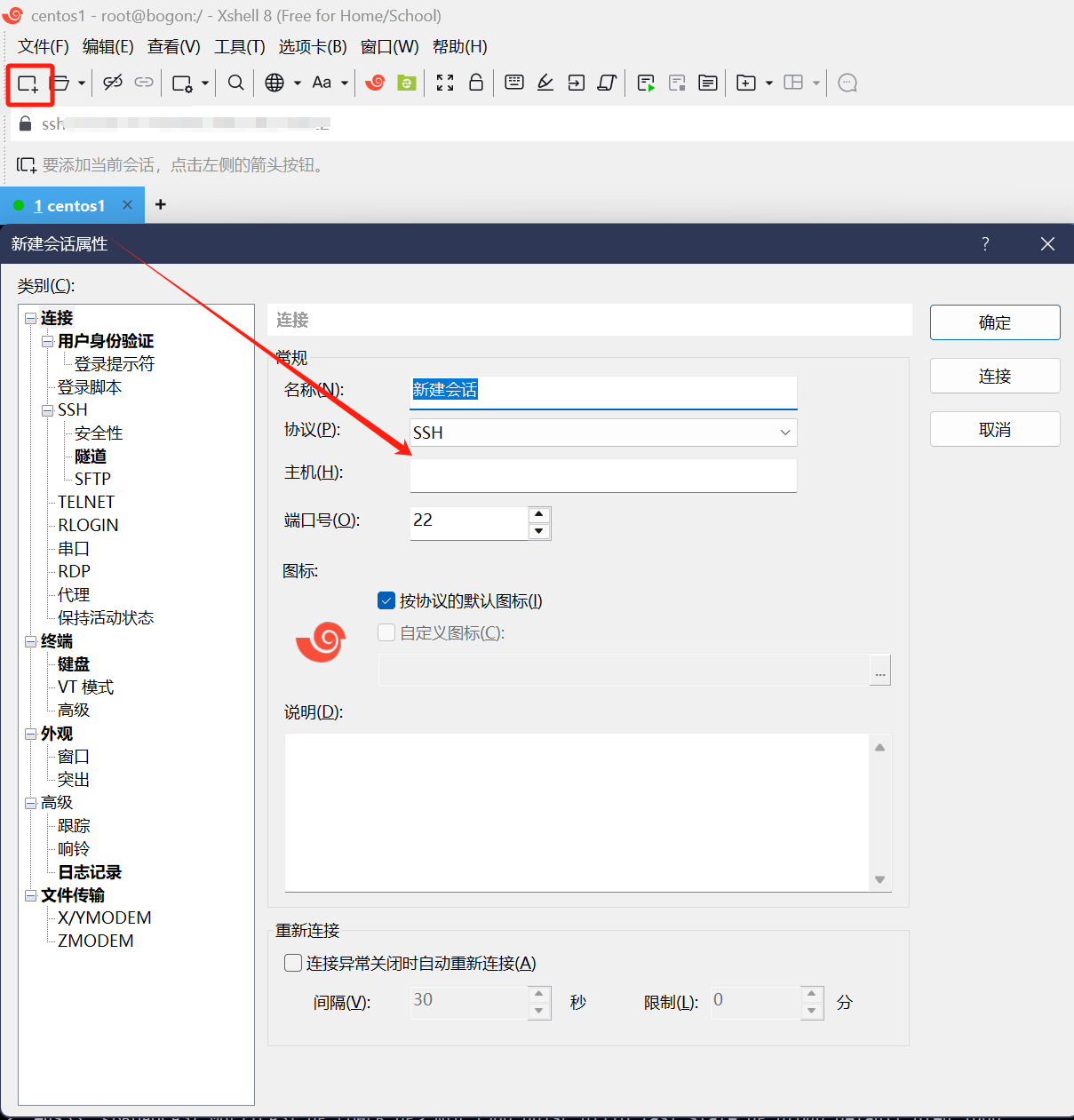Open the 窗口(W) menu
This screenshot has height=1120, width=1074.
pos(390,47)
